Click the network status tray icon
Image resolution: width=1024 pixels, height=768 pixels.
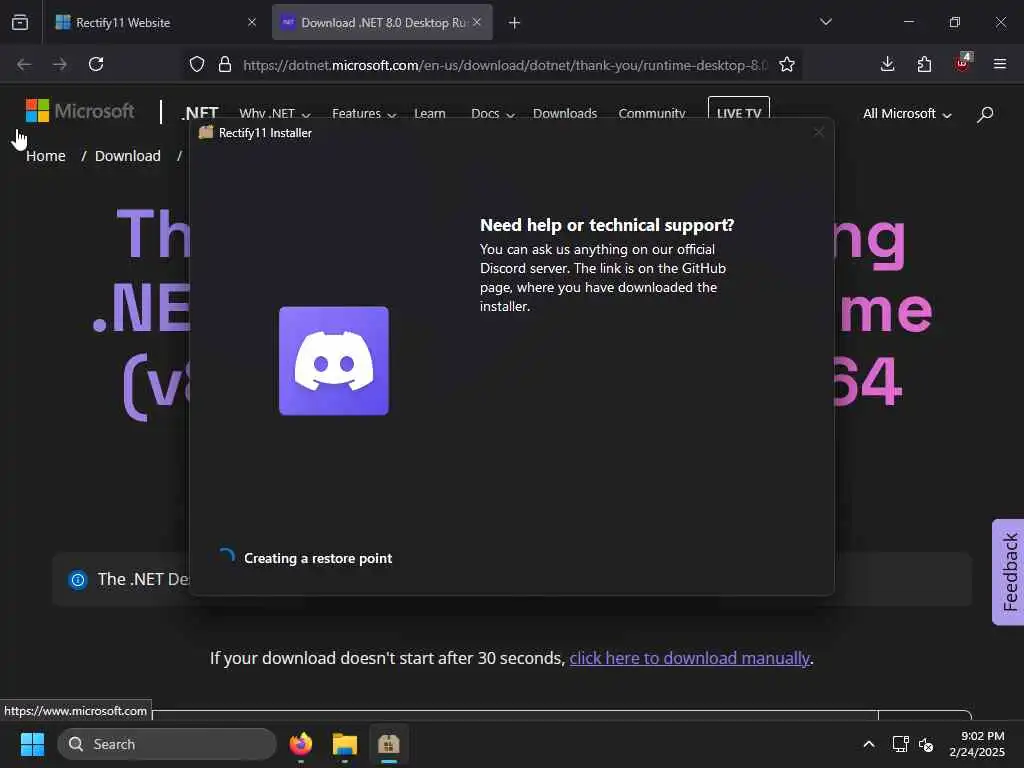[x=901, y=744]
